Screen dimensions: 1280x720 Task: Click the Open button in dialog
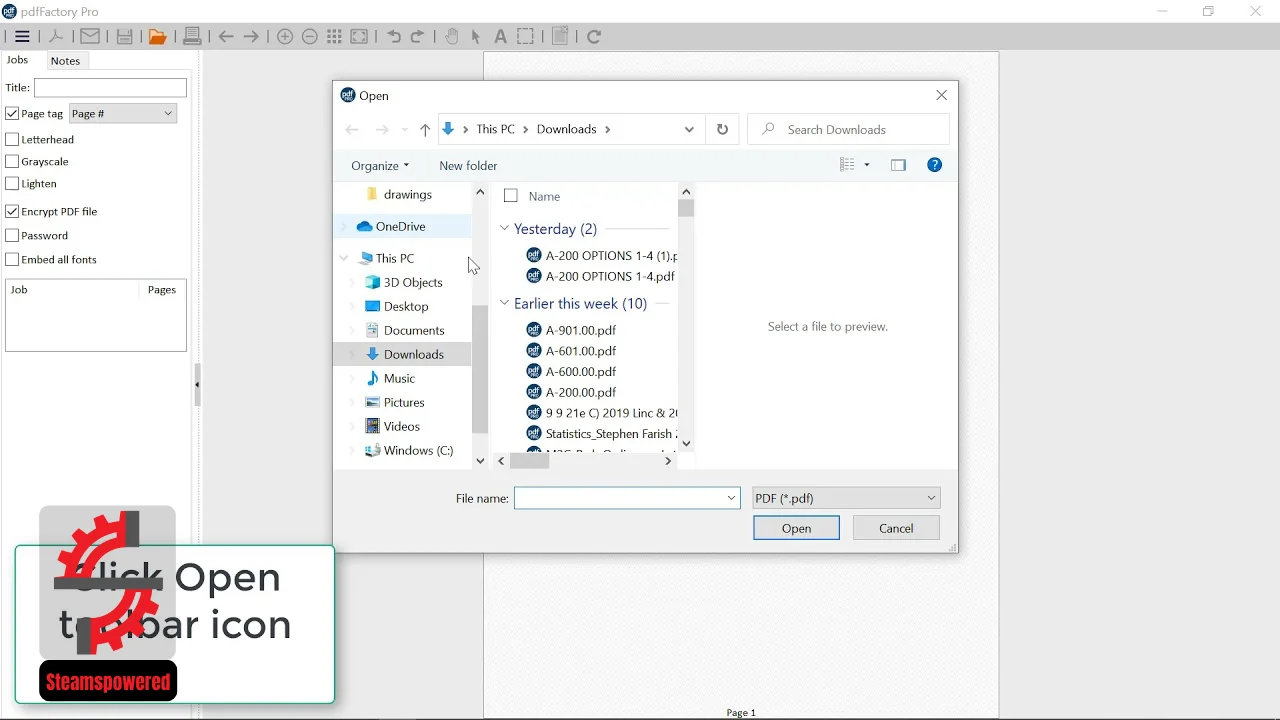click(797, 528)
